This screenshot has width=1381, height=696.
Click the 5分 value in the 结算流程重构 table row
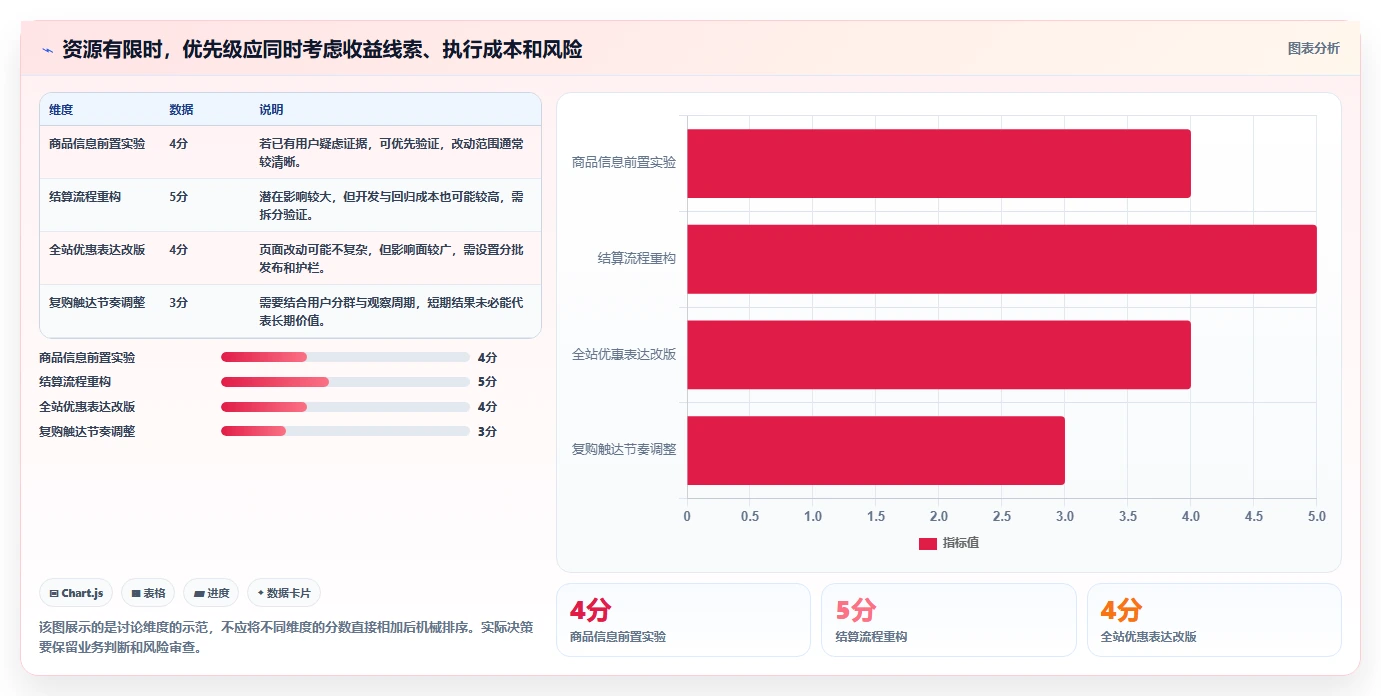[x=179, y=197]
